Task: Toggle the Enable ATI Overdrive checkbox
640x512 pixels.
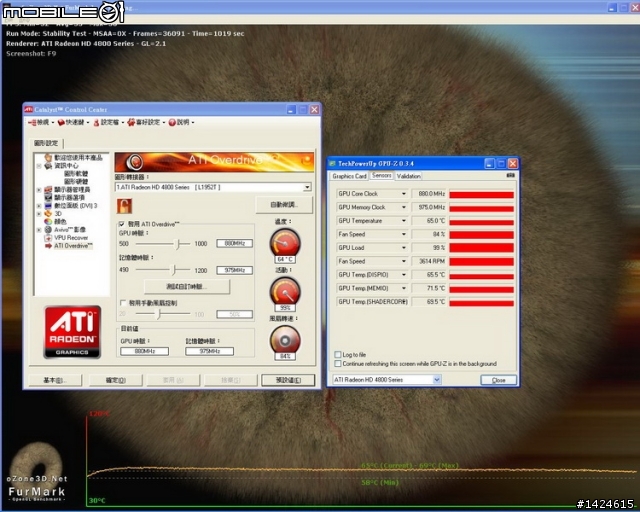Action: (122, 224)
